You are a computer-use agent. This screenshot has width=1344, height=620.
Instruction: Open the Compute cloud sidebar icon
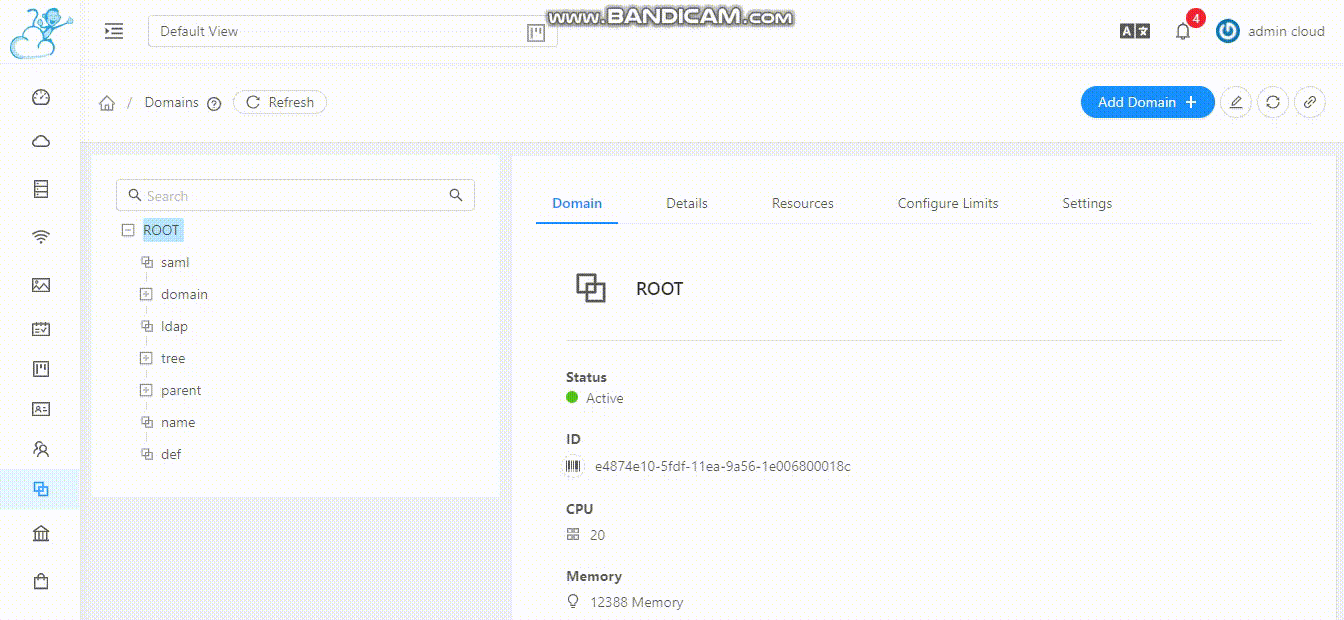41,141
